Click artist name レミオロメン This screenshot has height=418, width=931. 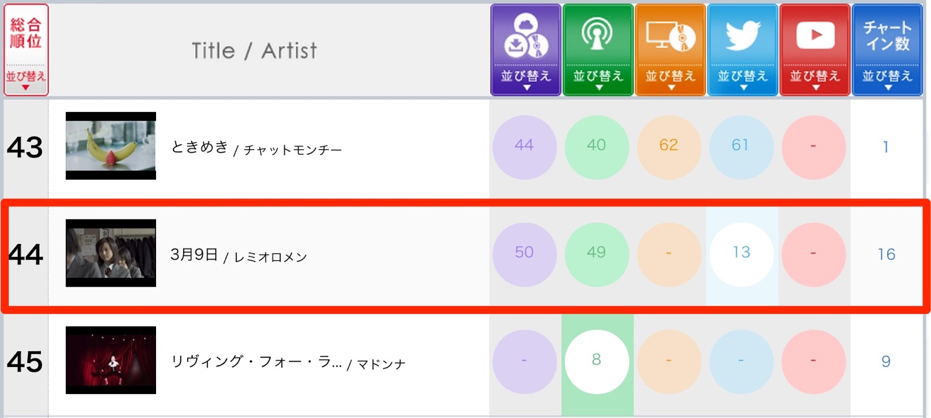point(270,257)
